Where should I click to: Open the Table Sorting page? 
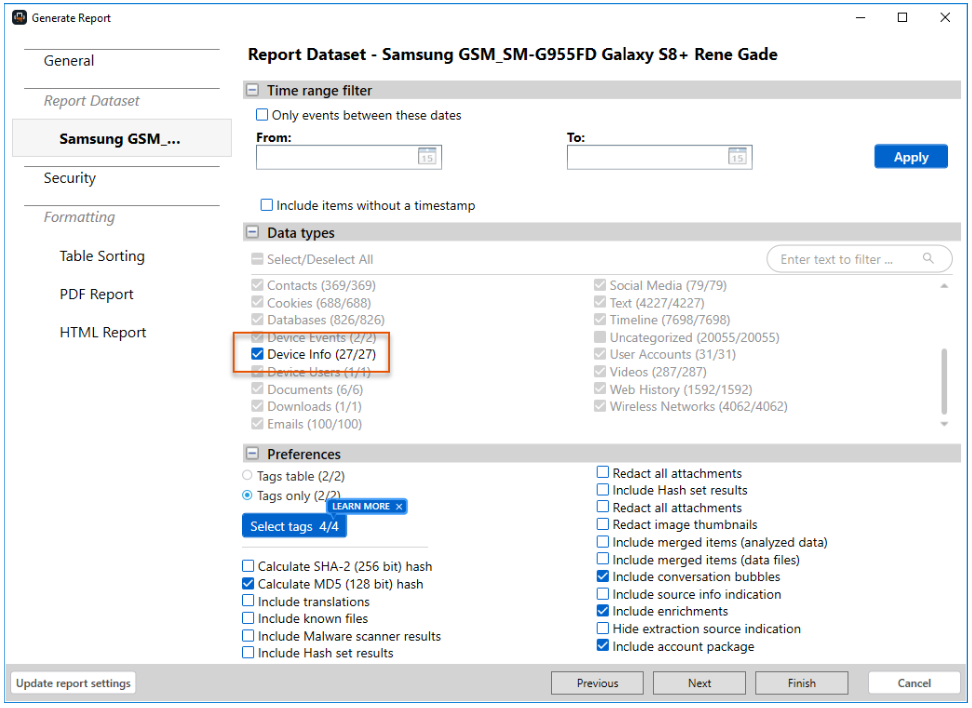tap(102, 256)
